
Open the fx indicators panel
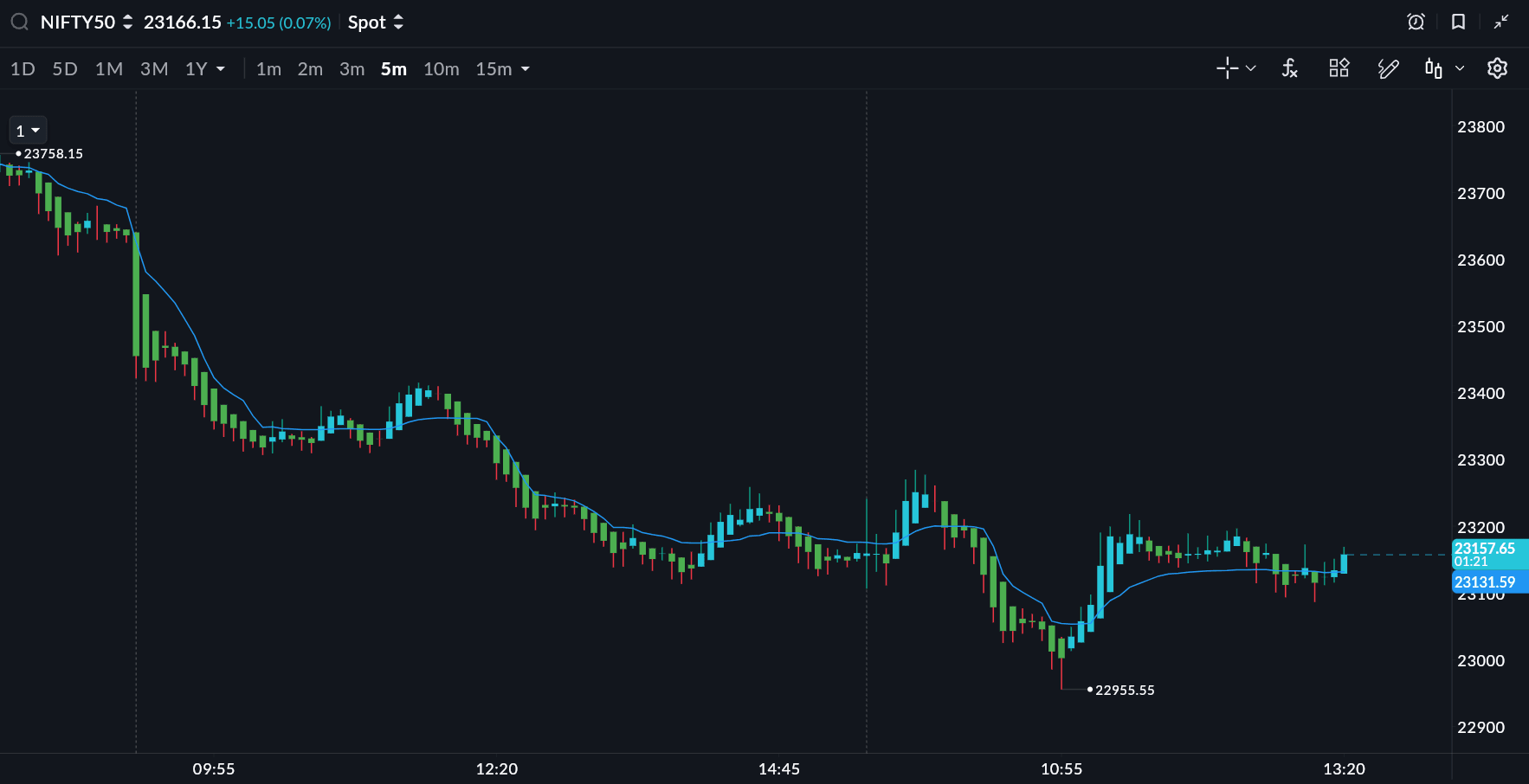[1289, 68]
